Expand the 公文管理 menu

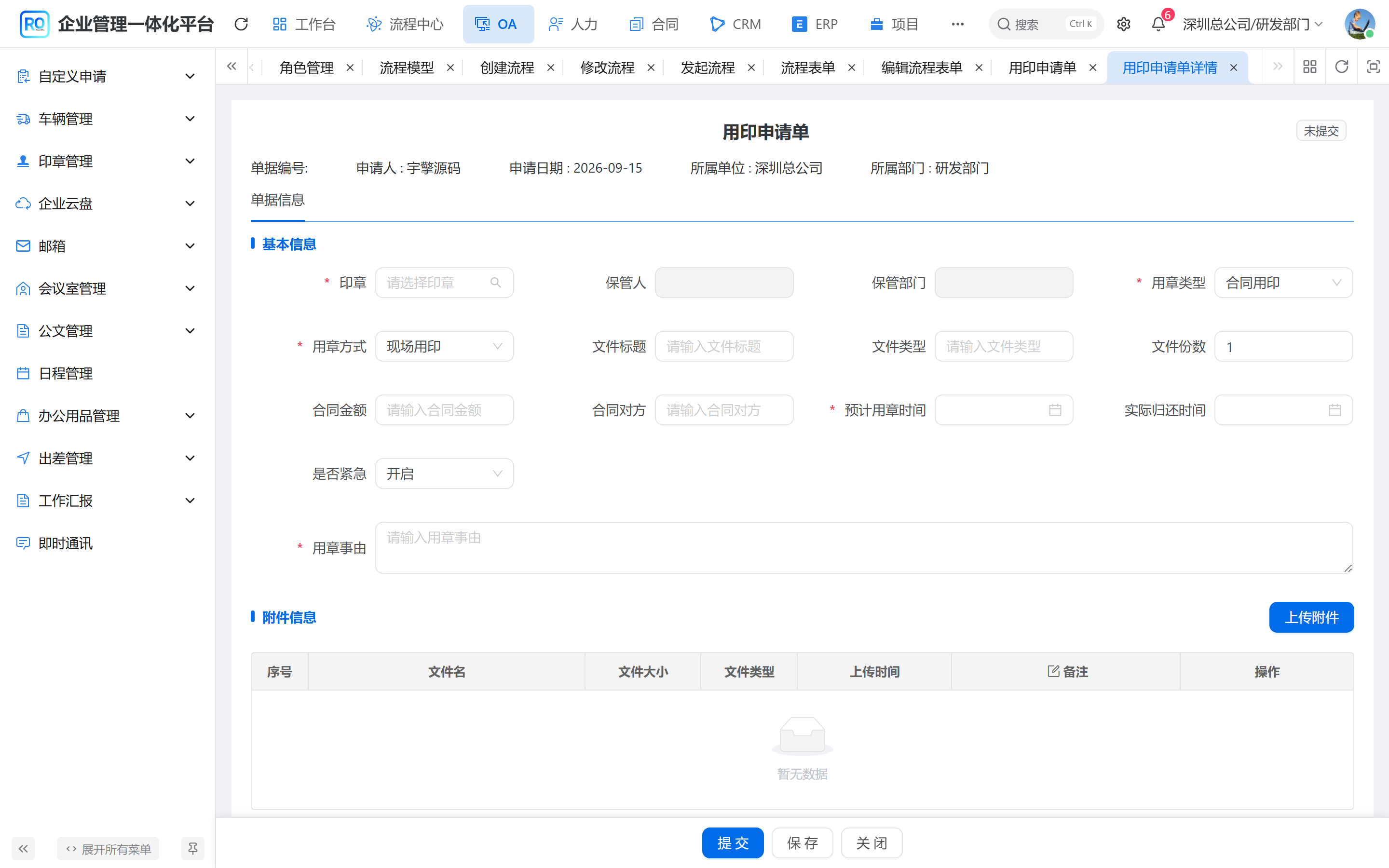pos(108,331)
